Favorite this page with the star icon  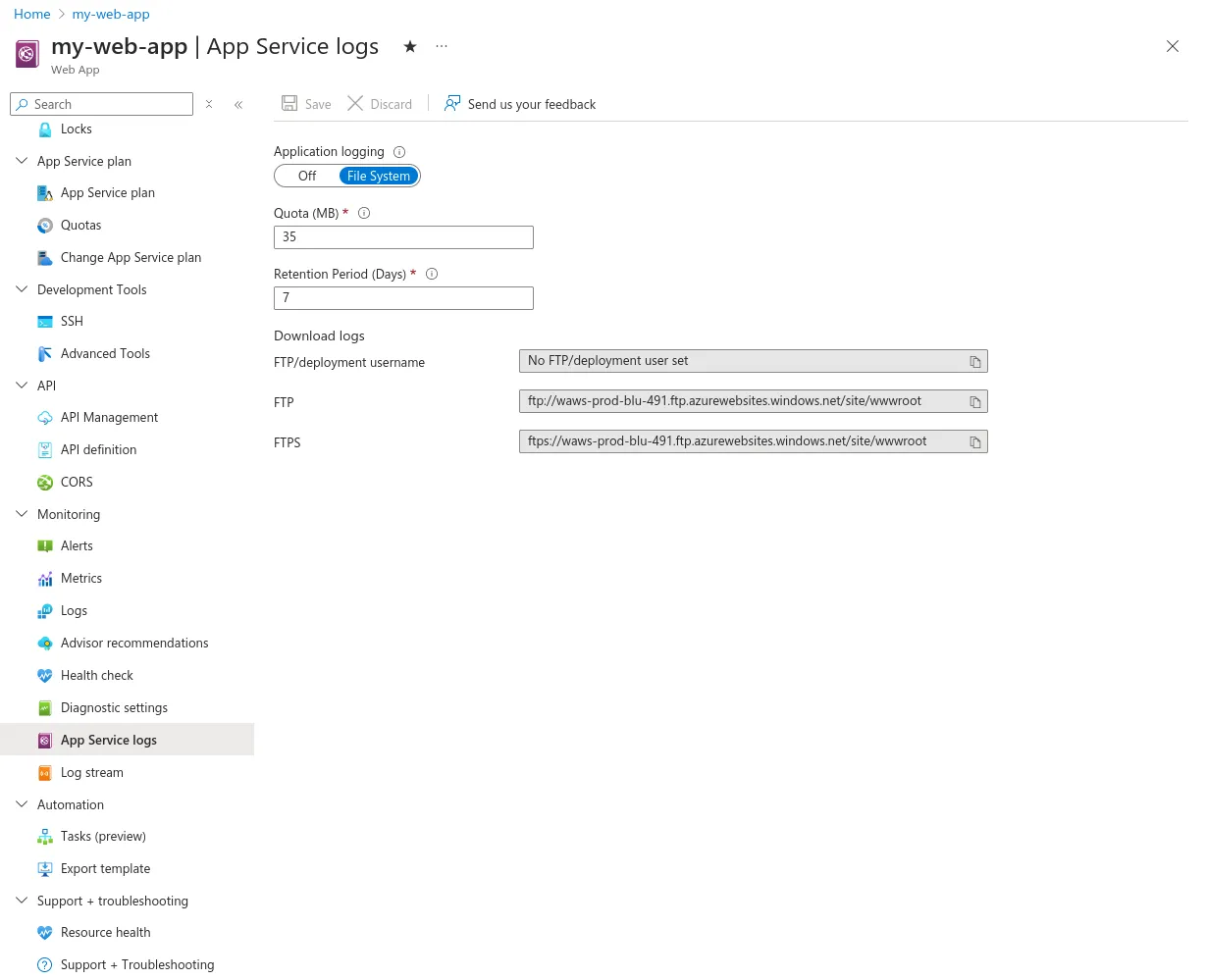(x=410, y=46)
